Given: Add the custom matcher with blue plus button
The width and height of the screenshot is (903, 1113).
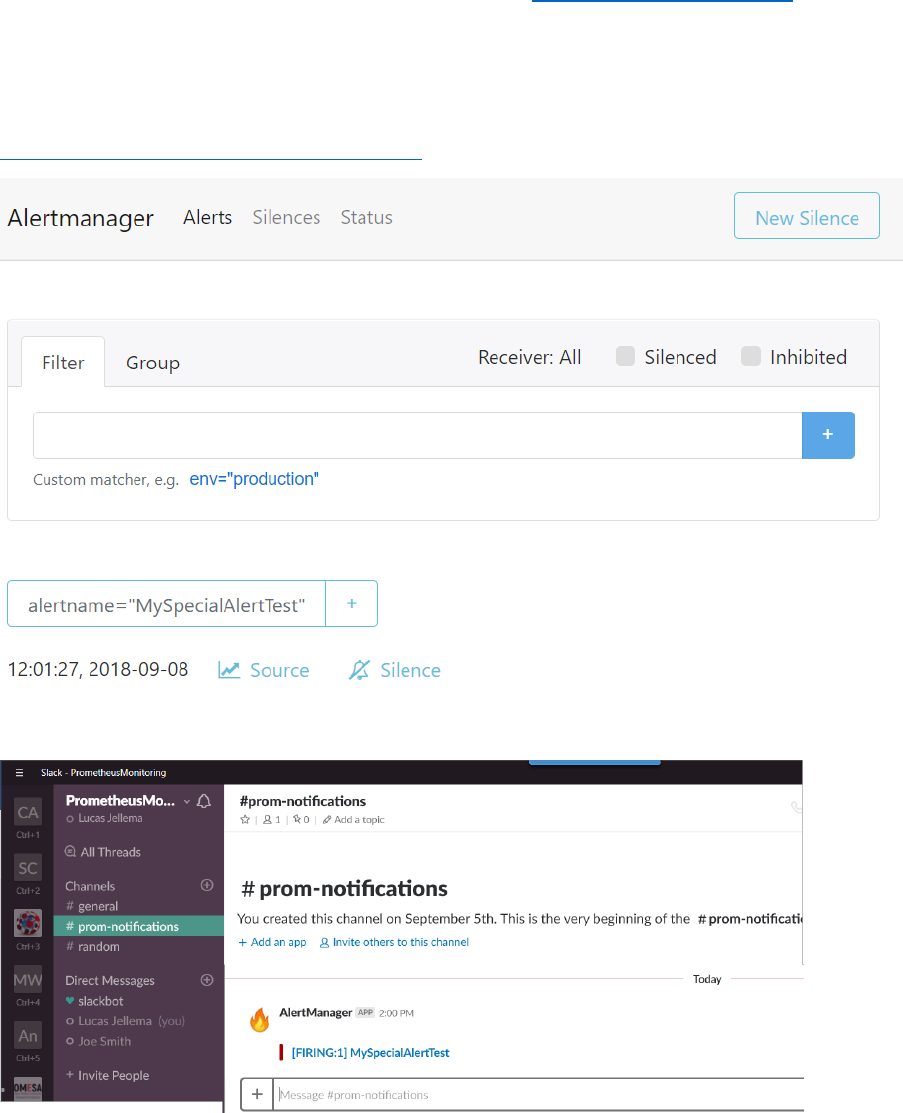Looking at the screenshot, I should coord(828,435).
